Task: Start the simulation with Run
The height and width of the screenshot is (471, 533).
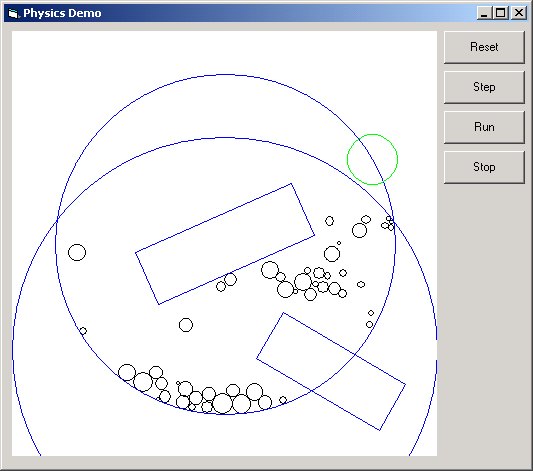Action: [x=484, y=127]
